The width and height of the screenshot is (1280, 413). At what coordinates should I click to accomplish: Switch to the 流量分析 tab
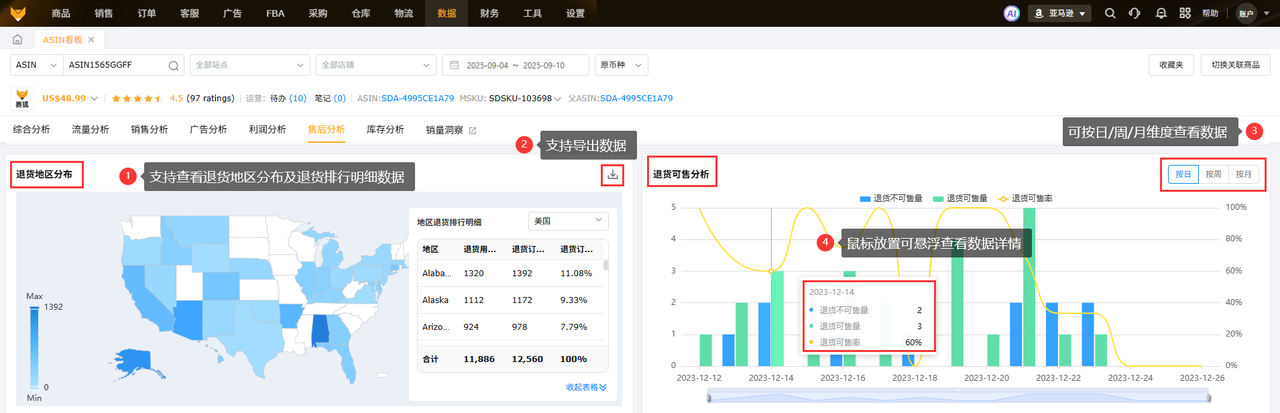pyautogui.click(x=90, y=130)
